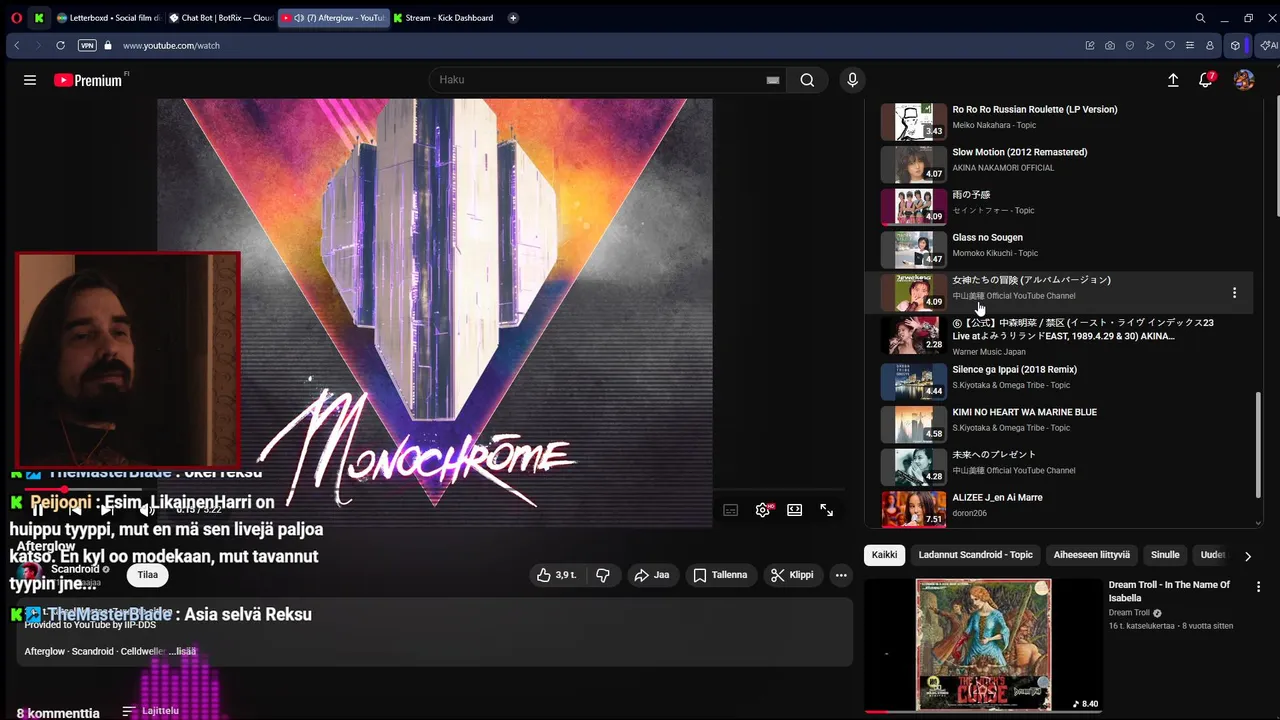Open the 8 kommenttia comments heading

point(58,713)
